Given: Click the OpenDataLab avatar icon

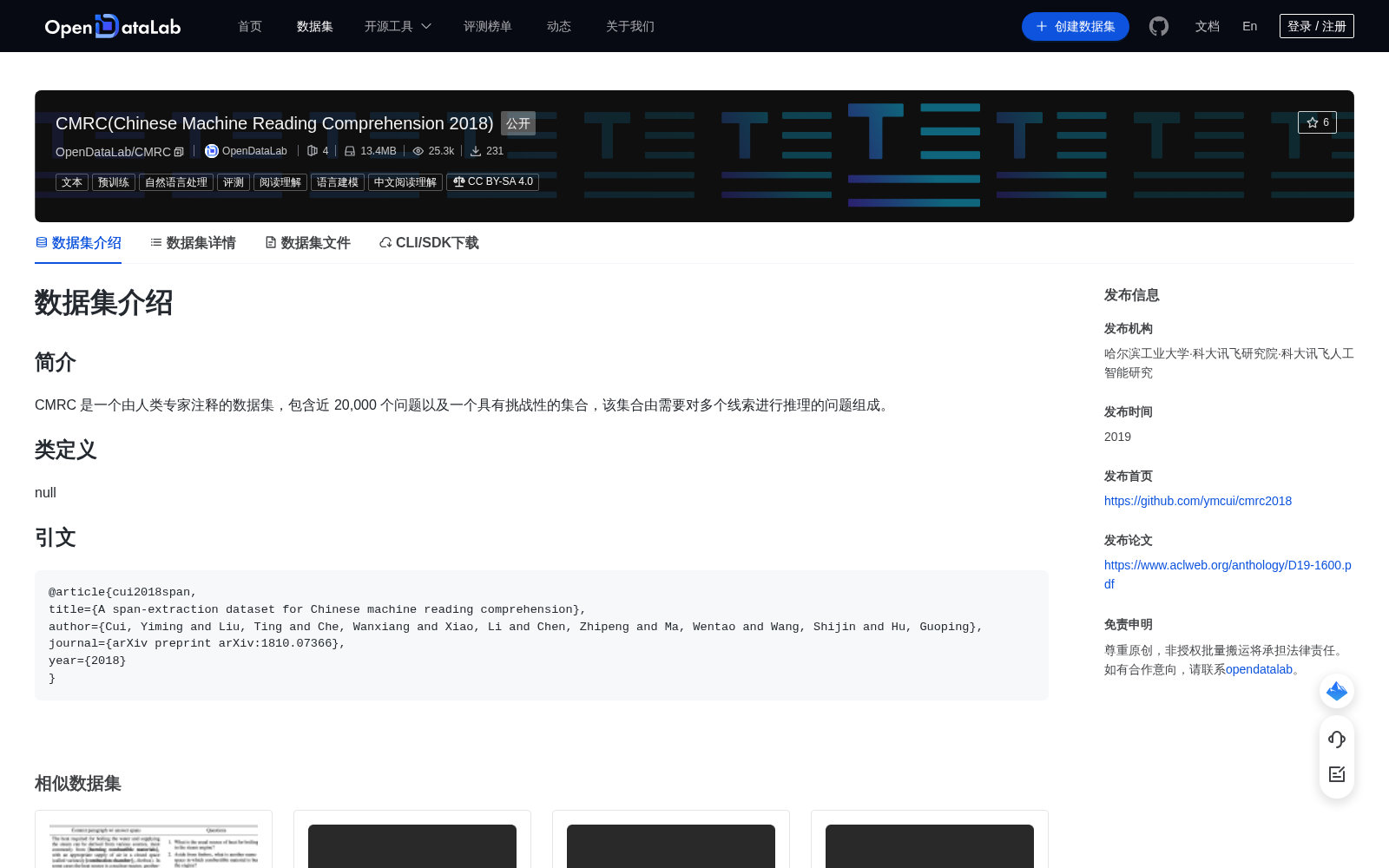Looking at the screenshot, I should pos(211,151).
